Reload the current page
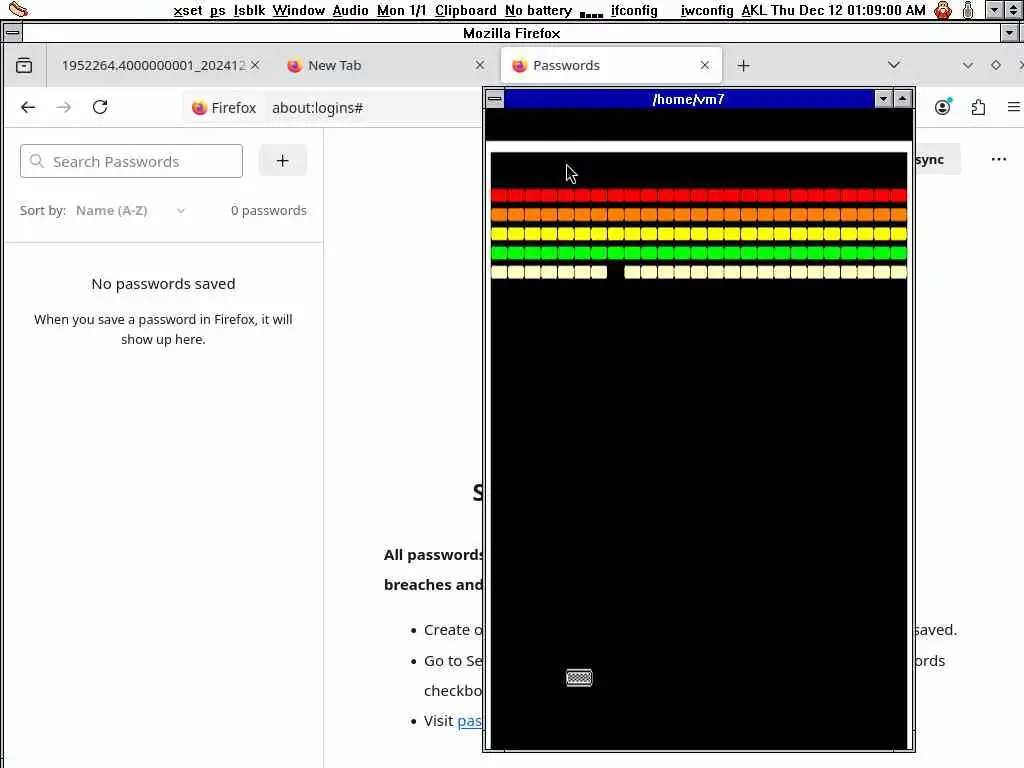This screenshot has width=1024, height=768. (x=100, y=107)
